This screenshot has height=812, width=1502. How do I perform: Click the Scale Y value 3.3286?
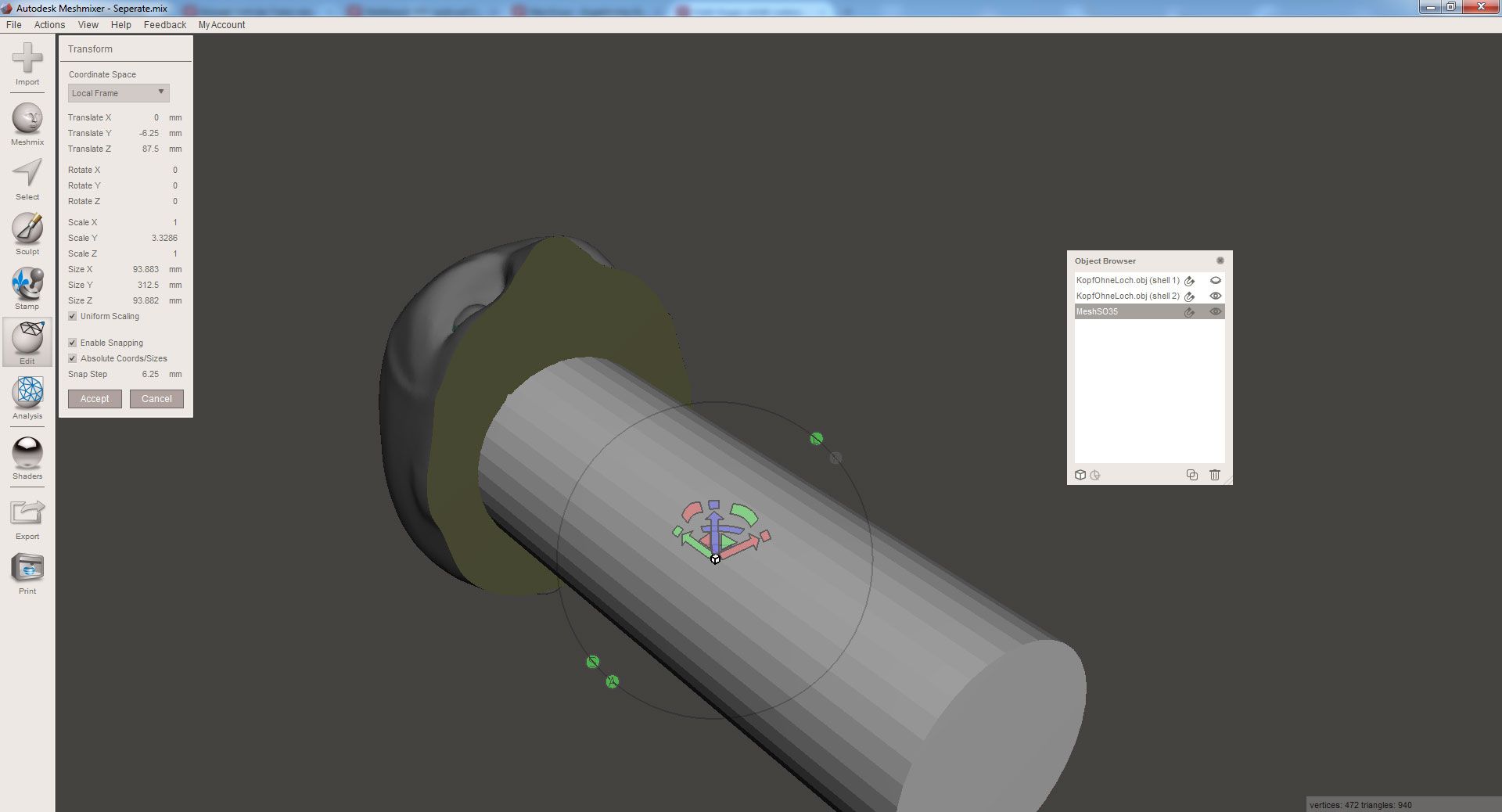(164, 238)
